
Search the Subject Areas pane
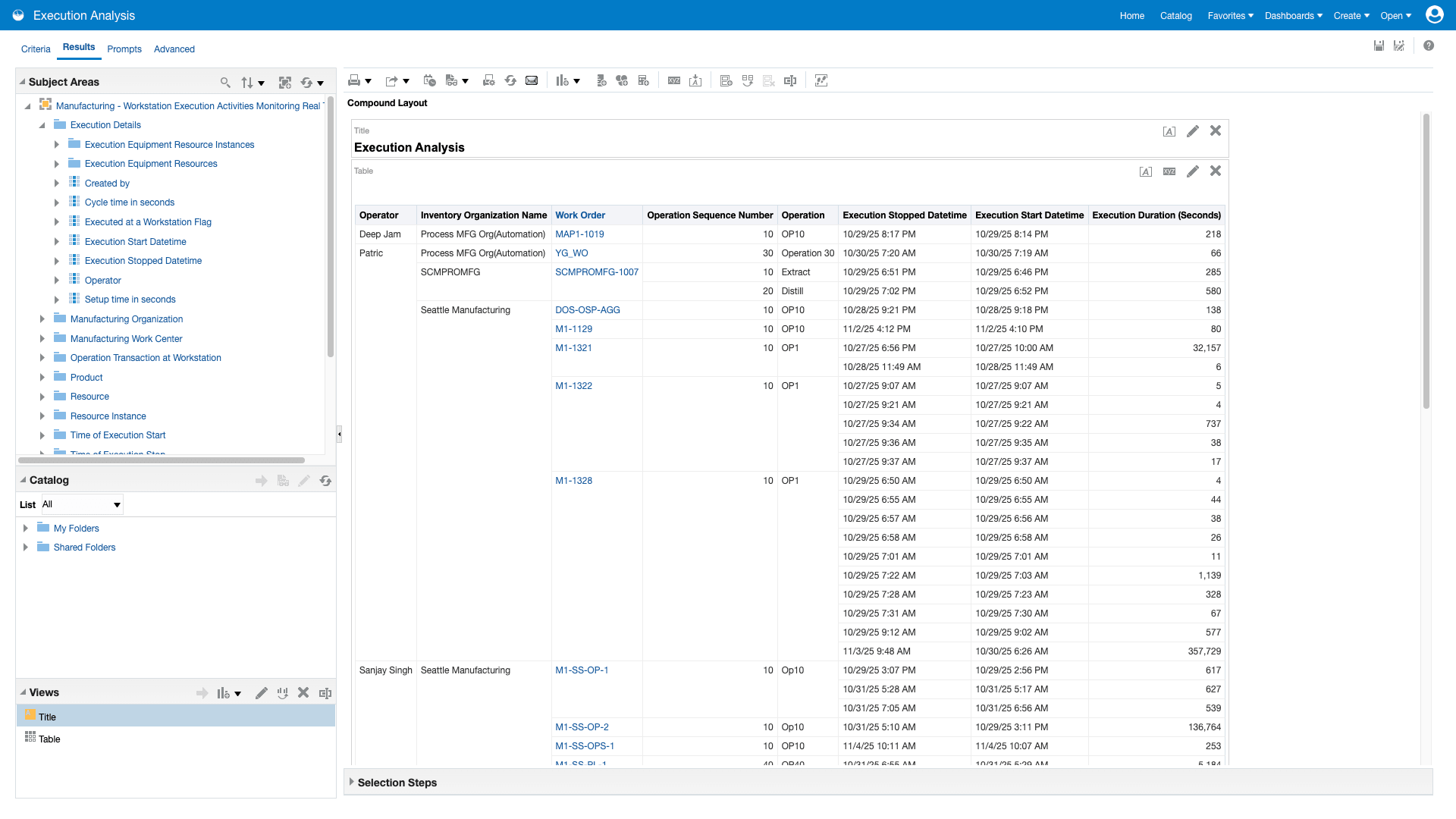[225, 82]
